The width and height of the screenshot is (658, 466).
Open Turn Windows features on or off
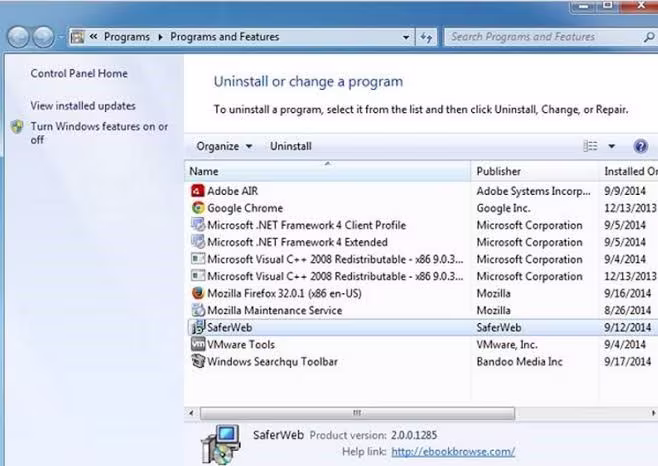click(99, 133)
